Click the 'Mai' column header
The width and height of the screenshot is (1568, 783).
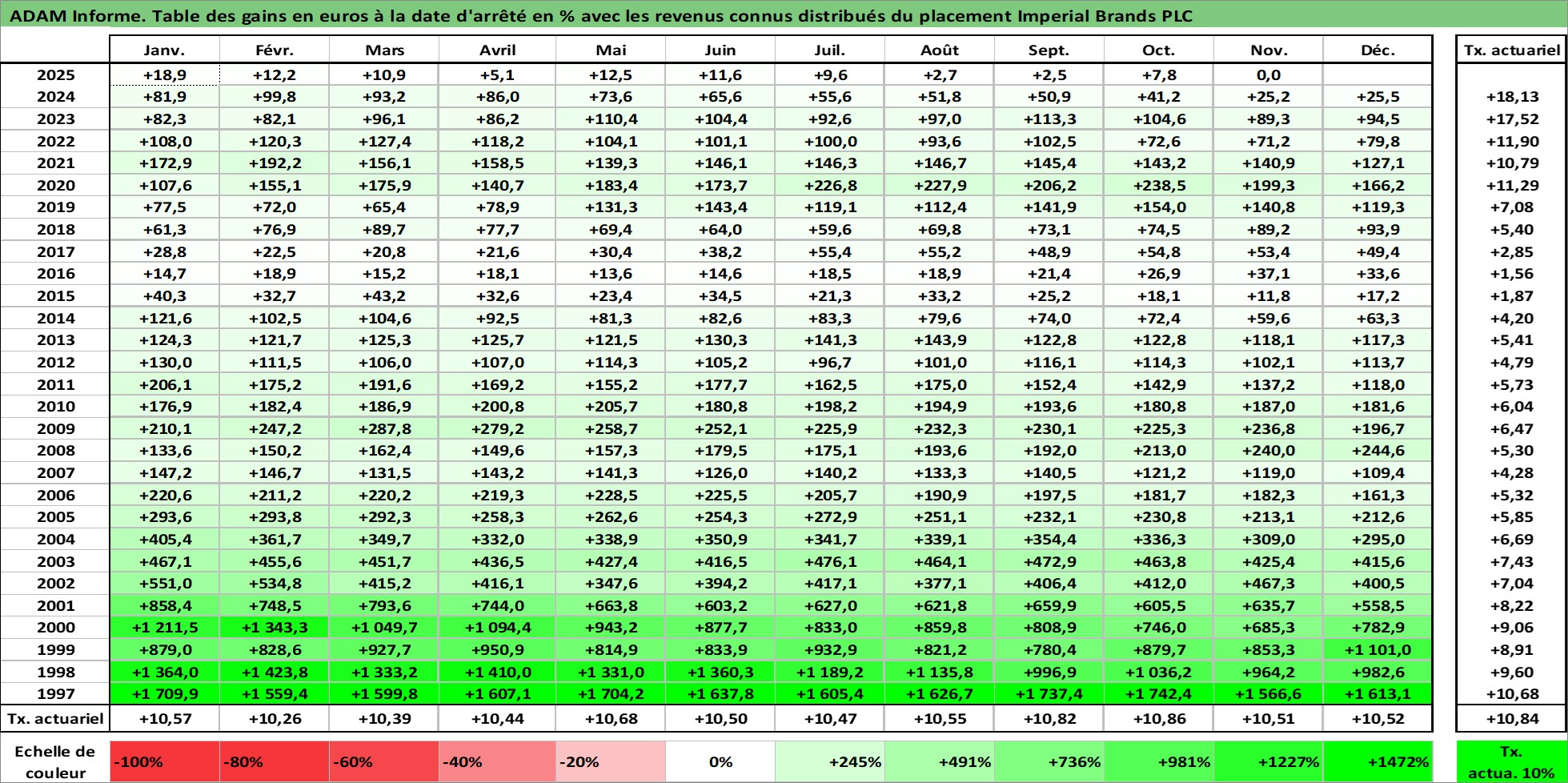(611, 50)
